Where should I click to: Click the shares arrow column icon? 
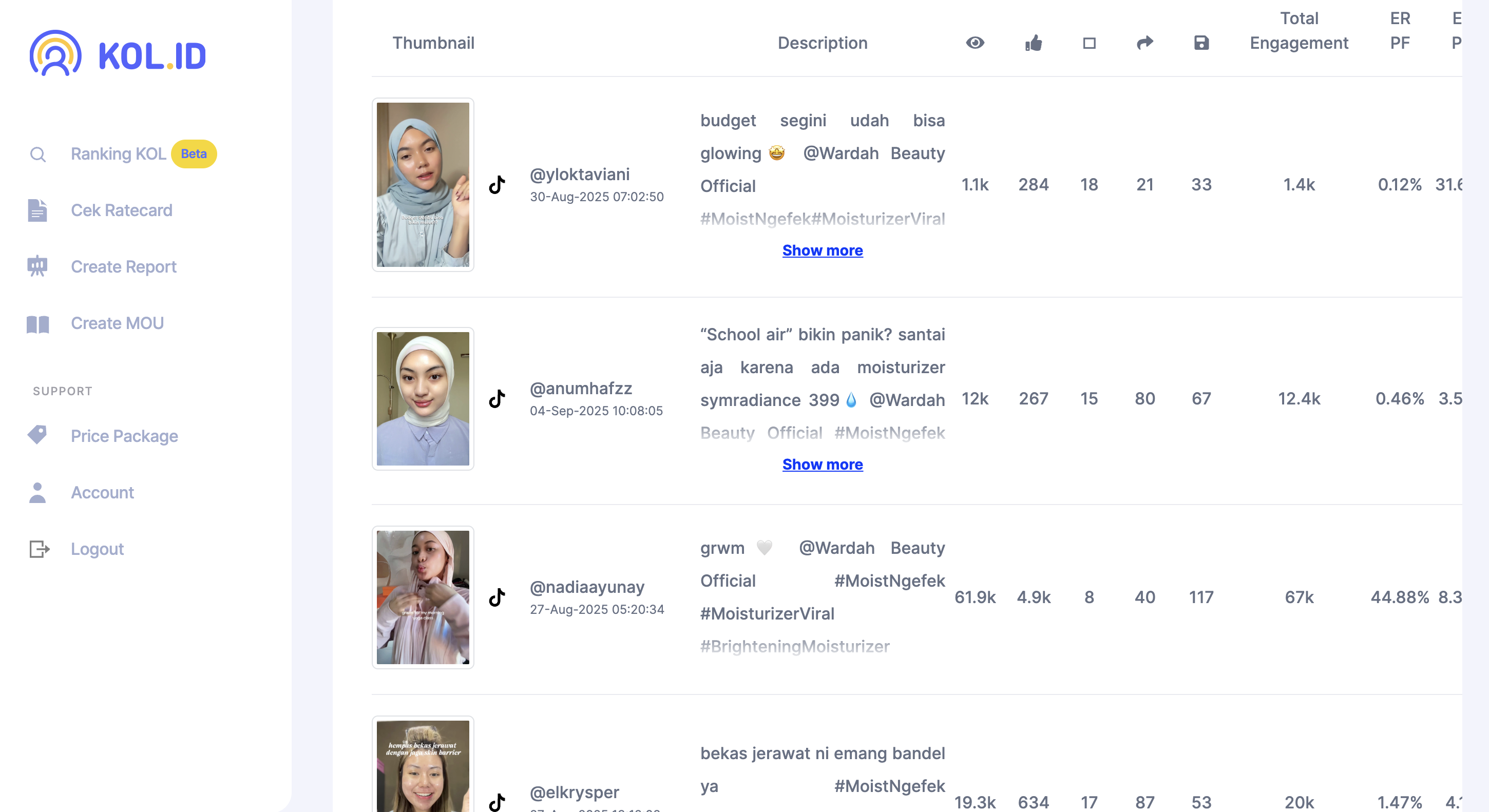(1144, 43)
